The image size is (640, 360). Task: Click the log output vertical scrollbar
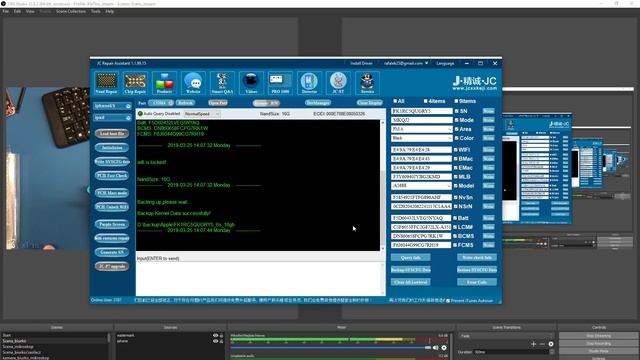click(x=382, y=185)
